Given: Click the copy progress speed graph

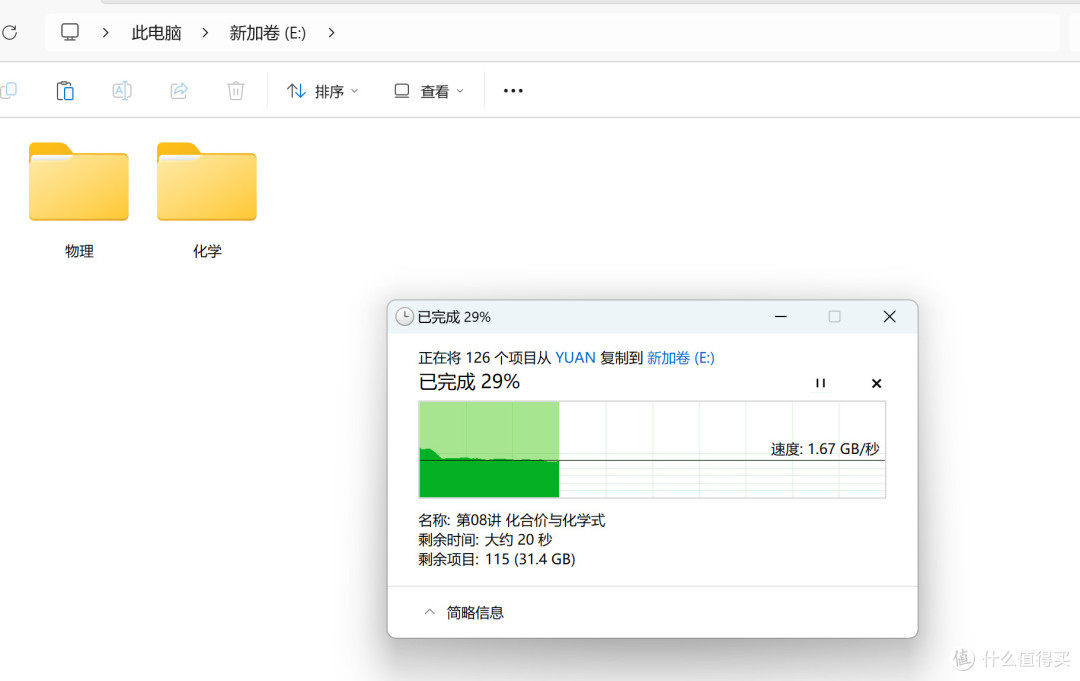Looking at the screenshot, I should click(x=652, y=449).
